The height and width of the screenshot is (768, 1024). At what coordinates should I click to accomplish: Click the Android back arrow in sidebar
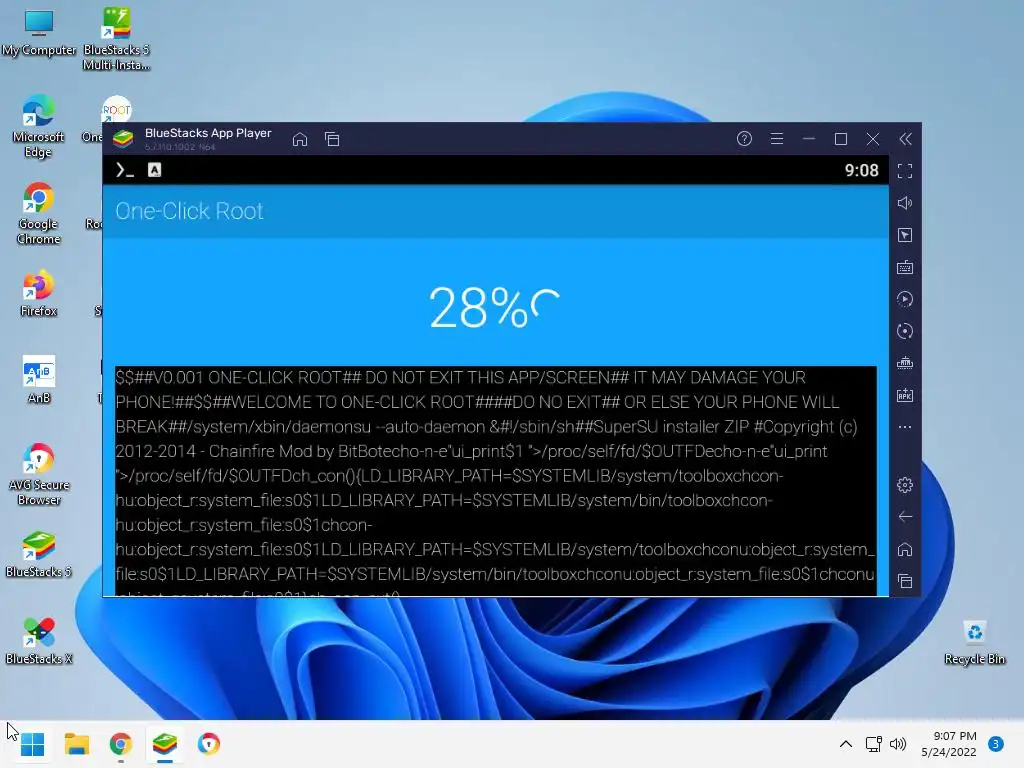point(904,517)
